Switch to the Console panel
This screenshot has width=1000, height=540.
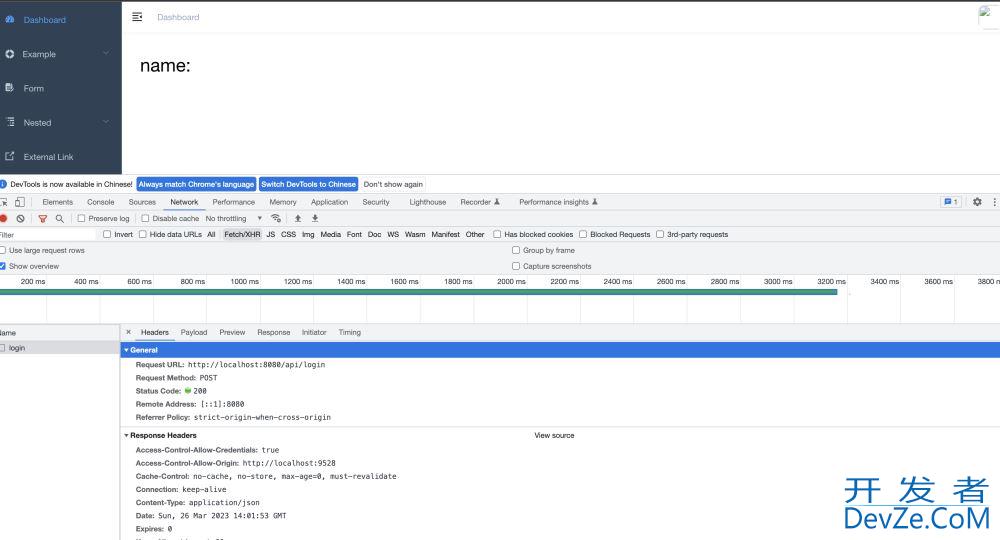tap(101, 202)
